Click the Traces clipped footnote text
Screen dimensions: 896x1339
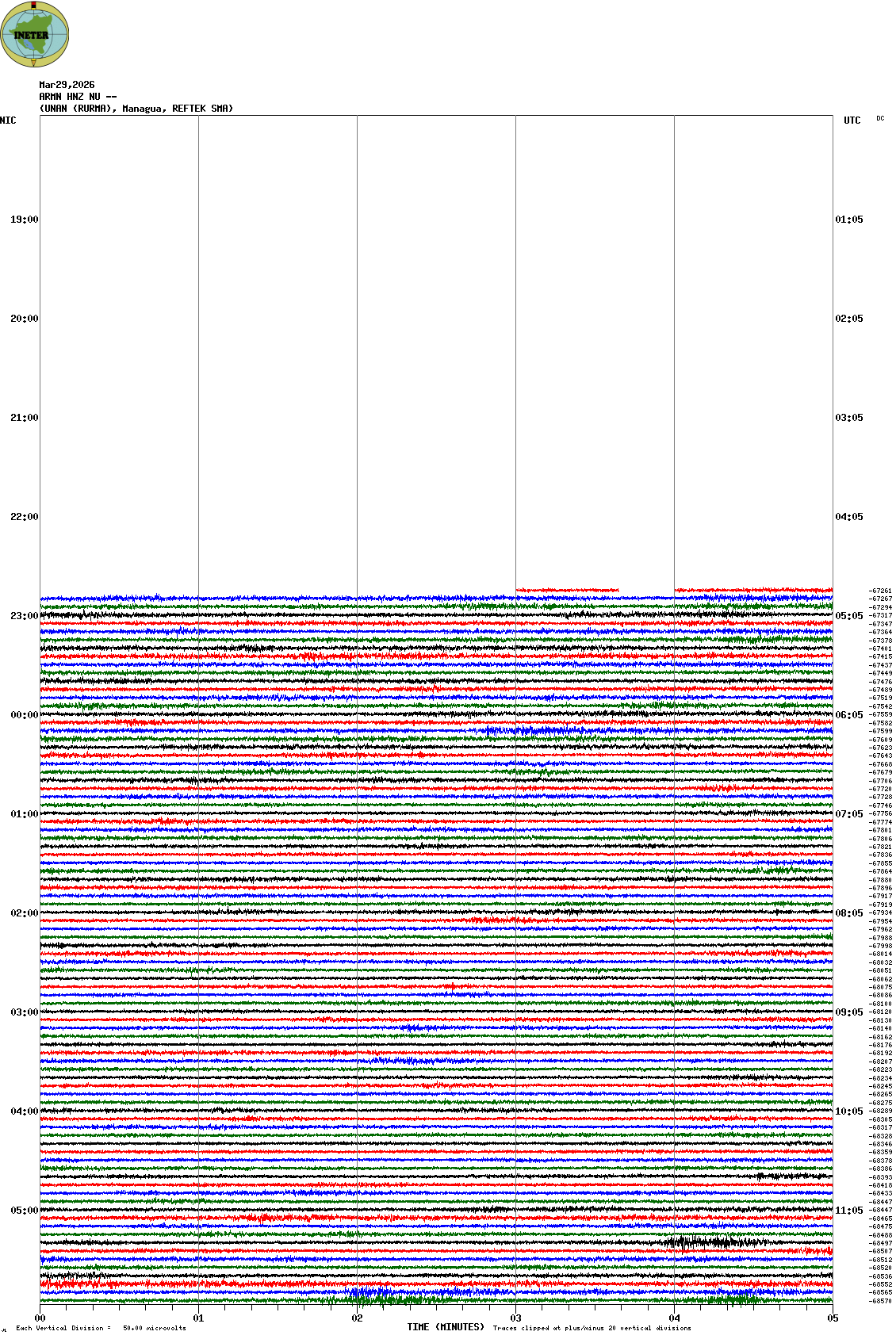click(592, 1328)
